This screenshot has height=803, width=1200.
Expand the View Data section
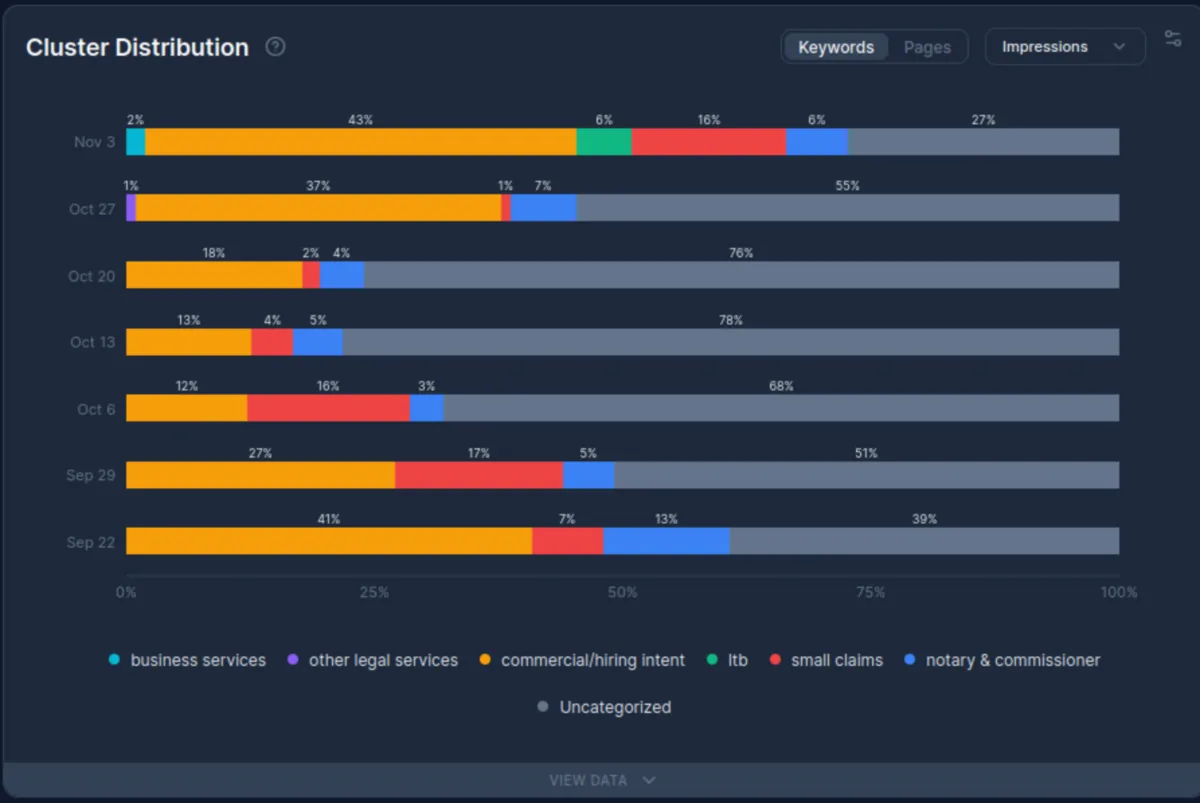(600, 780)
